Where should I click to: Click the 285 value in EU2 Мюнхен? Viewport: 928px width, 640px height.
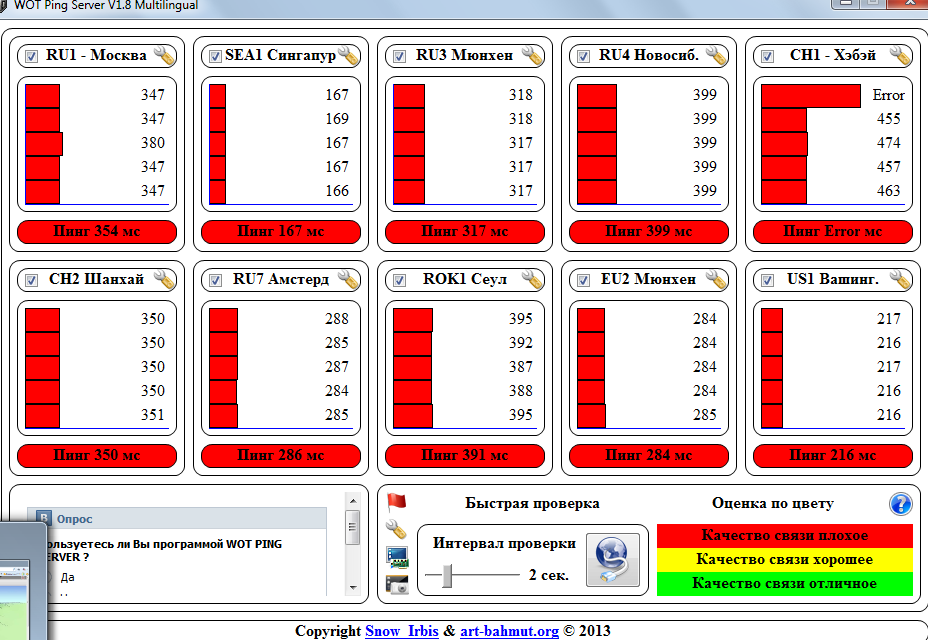tap(705, 414)
